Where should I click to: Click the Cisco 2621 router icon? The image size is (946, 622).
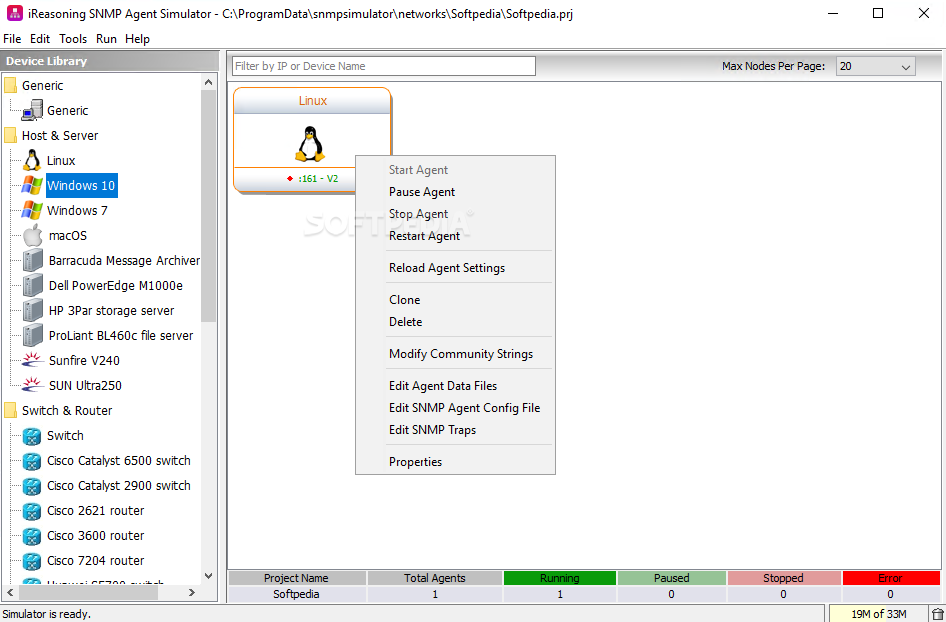pyautogui.click(x=32, y=511)
